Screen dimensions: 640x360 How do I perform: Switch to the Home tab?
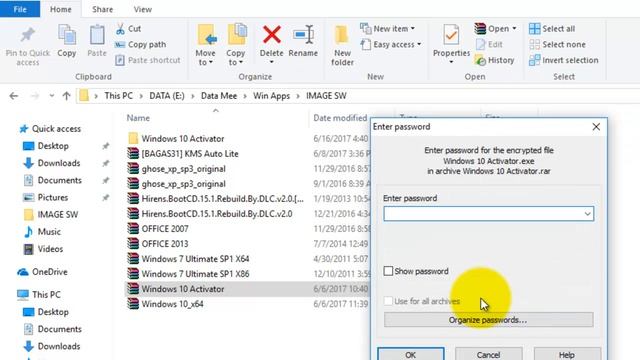pyautogui.click(x=61, y=9)
